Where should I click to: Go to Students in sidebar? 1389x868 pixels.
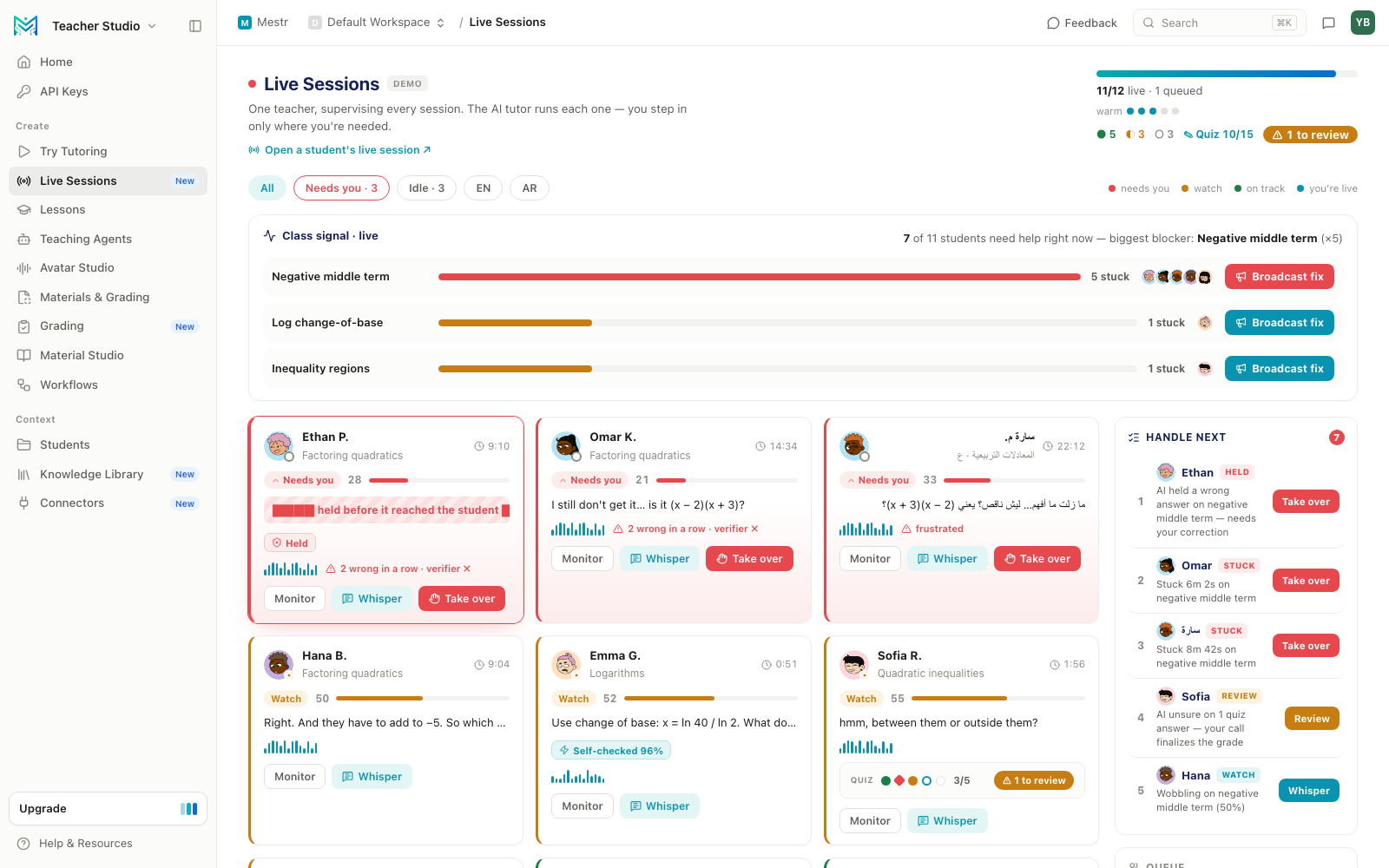pyautogui.click(x=108, y=444)
